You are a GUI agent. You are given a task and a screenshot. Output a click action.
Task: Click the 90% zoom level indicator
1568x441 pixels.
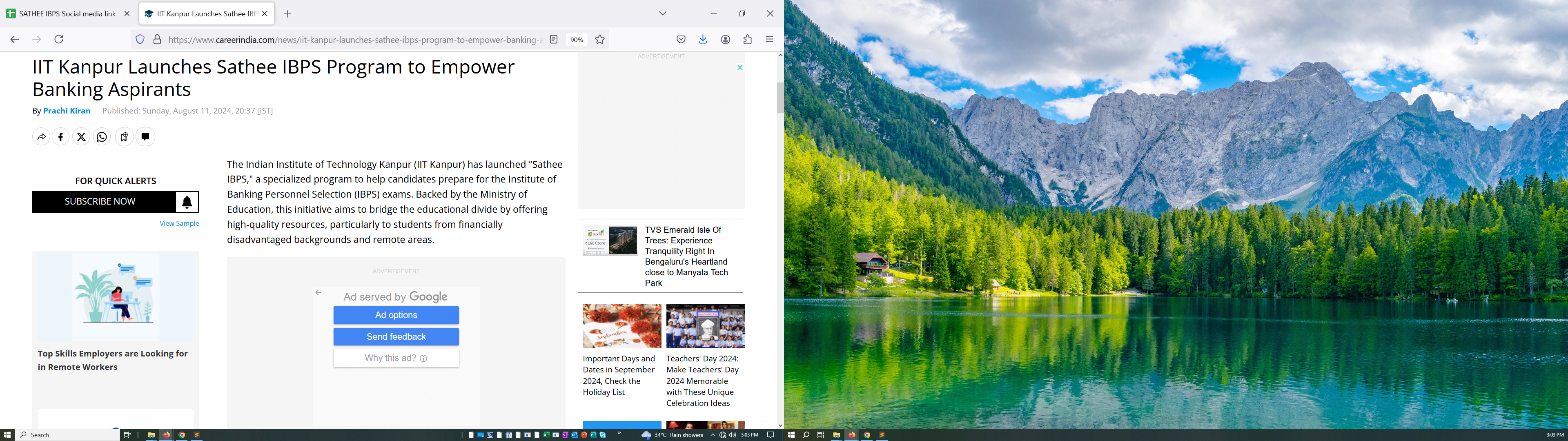coord(577,40)
